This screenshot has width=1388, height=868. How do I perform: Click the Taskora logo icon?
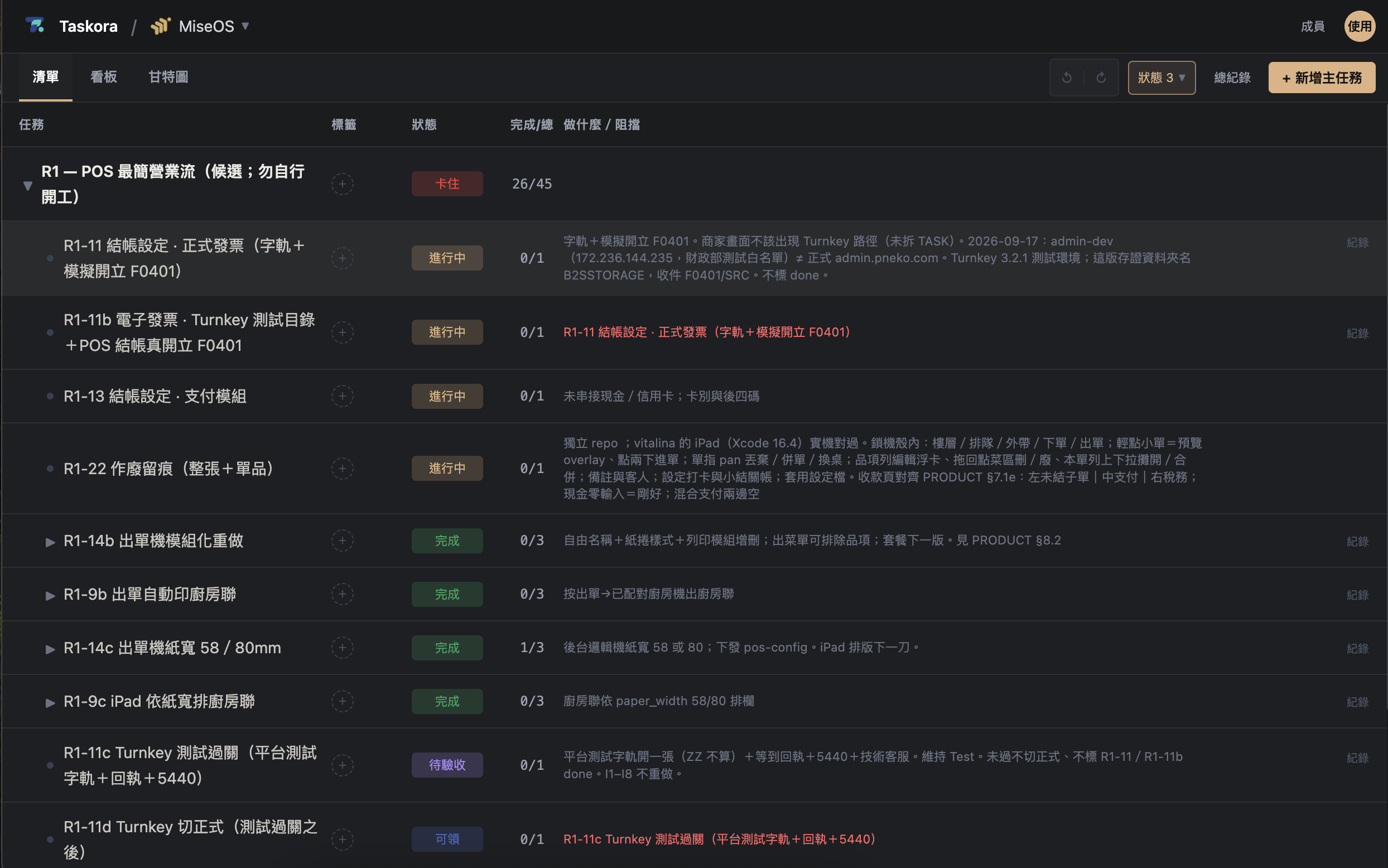[35, 26]
